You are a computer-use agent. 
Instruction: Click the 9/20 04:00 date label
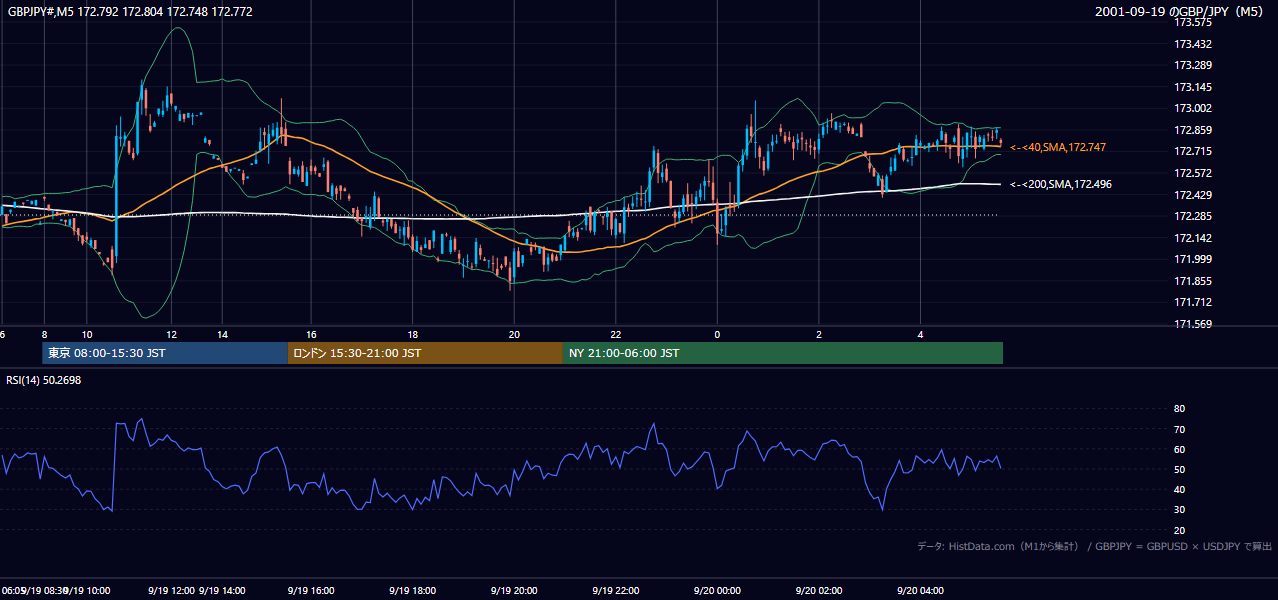(920, 590)
